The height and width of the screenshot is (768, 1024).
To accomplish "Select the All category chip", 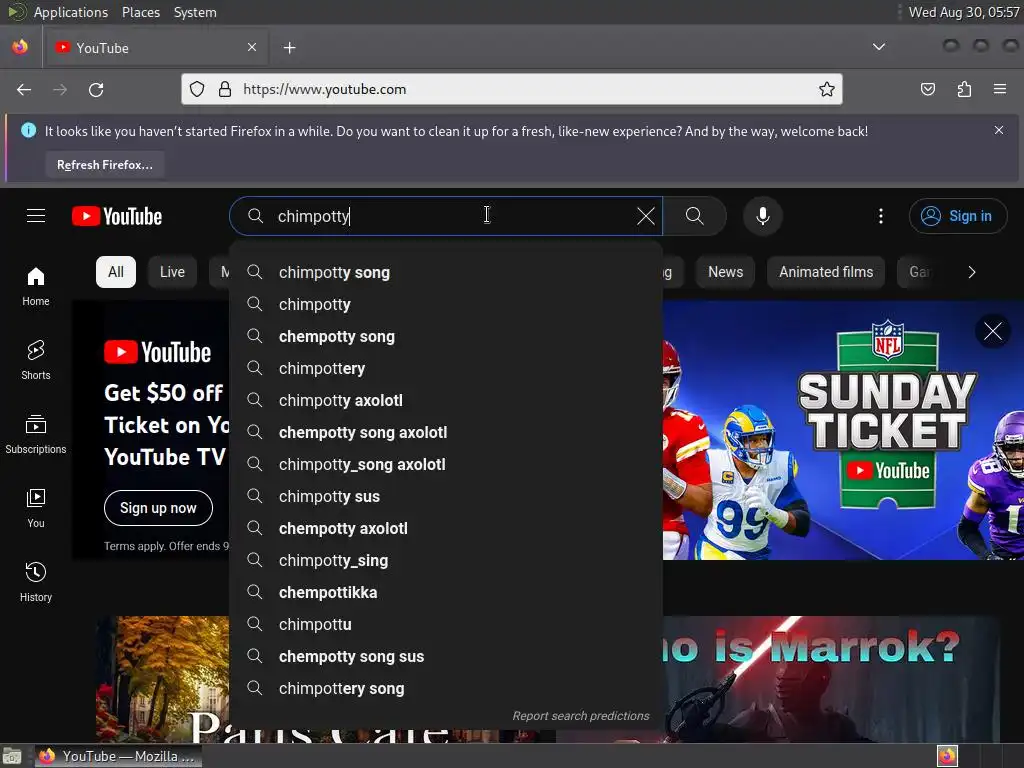I will 116,272.
